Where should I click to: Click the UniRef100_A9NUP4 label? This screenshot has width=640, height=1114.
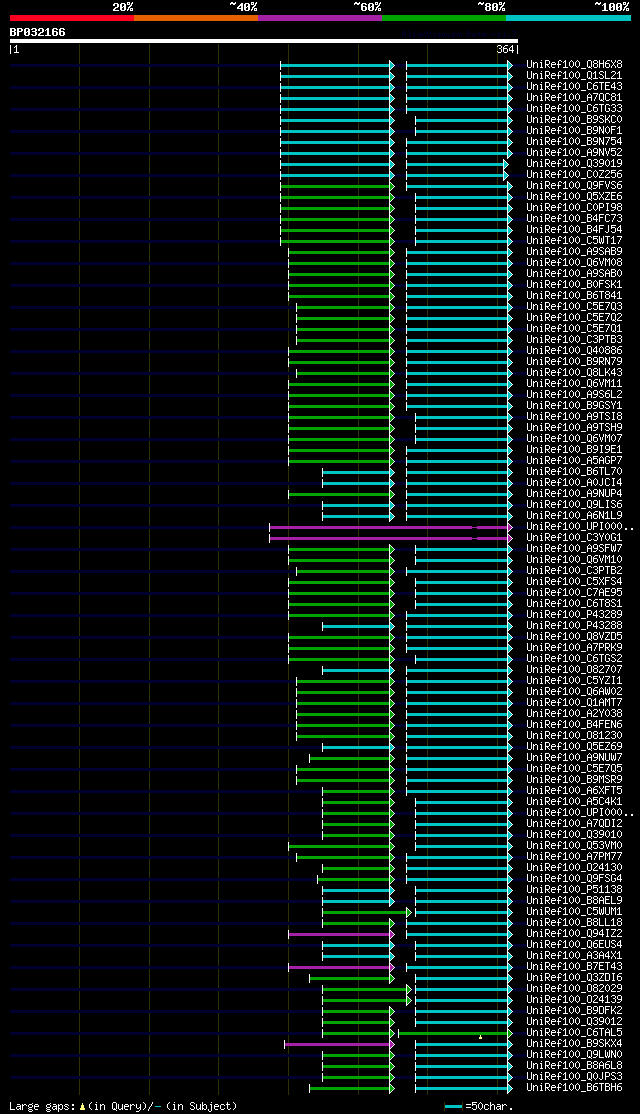tap(575, 494)
